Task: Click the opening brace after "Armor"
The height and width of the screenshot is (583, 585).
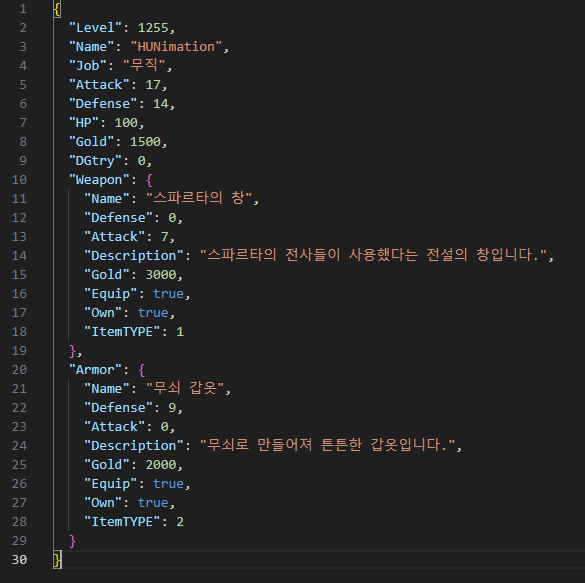Action: pyautogui.click(x=141, y=370)
